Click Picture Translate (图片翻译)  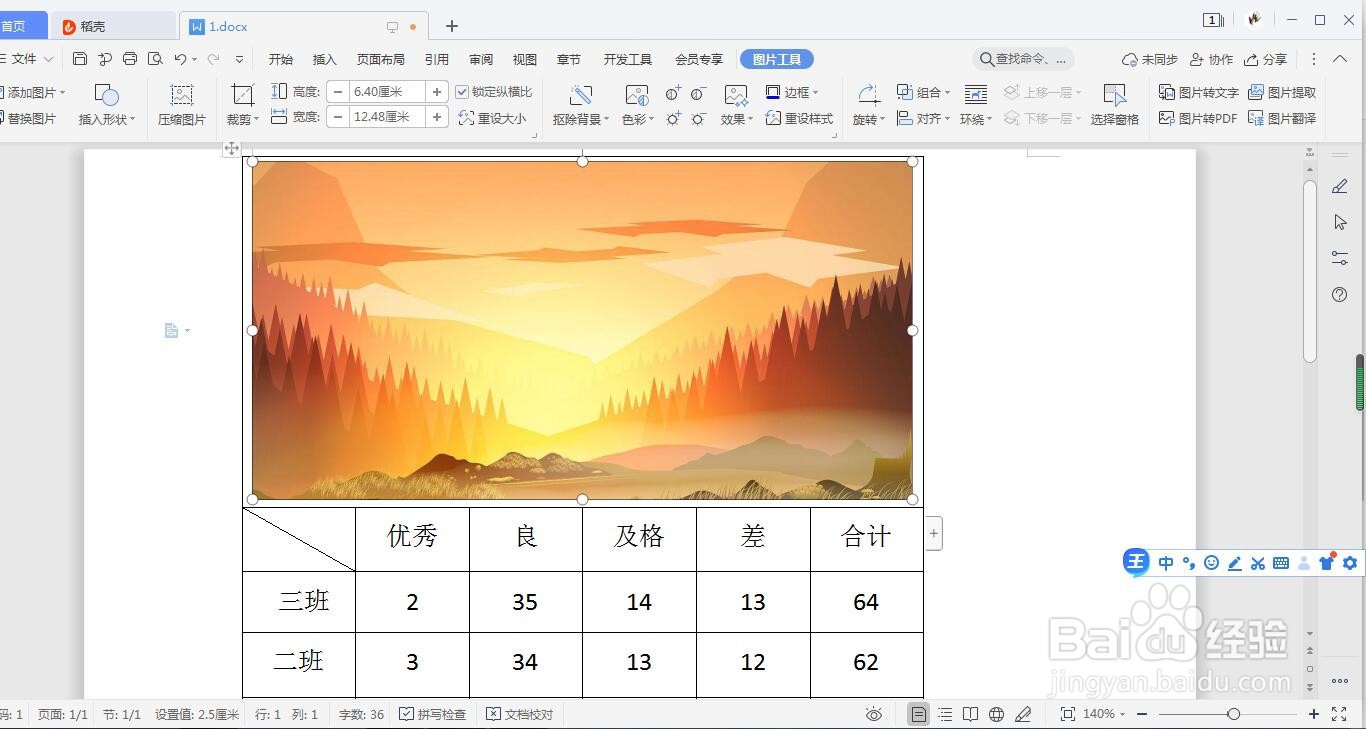(1282, 118)
